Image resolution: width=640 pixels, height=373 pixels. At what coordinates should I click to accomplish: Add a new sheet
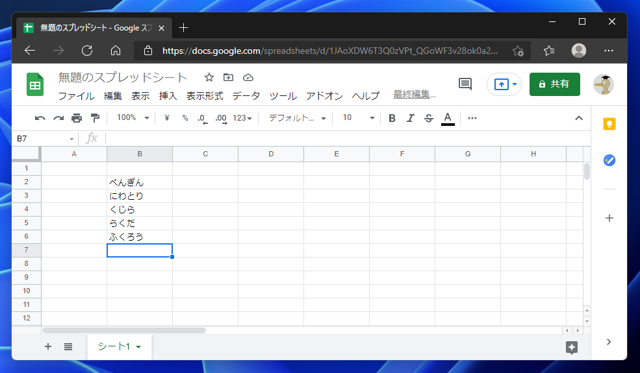(x=48, y=346)
